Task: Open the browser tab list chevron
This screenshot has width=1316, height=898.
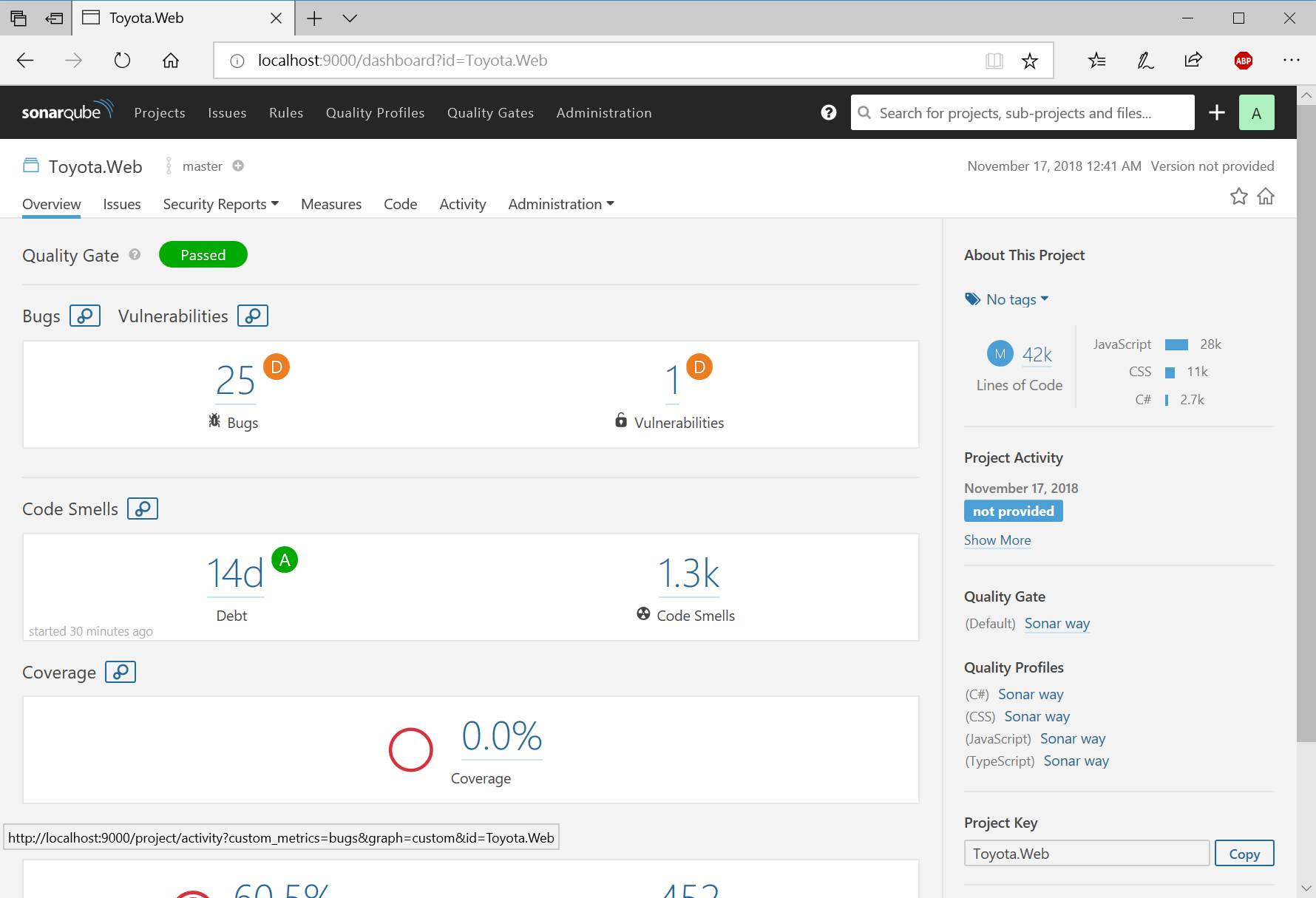Action: tap(350, 18)
